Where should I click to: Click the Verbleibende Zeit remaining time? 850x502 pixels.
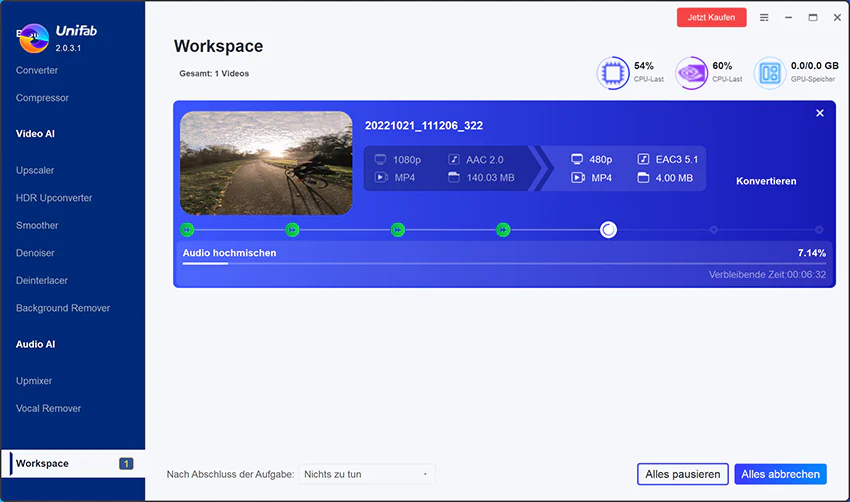tap(768, 275)
